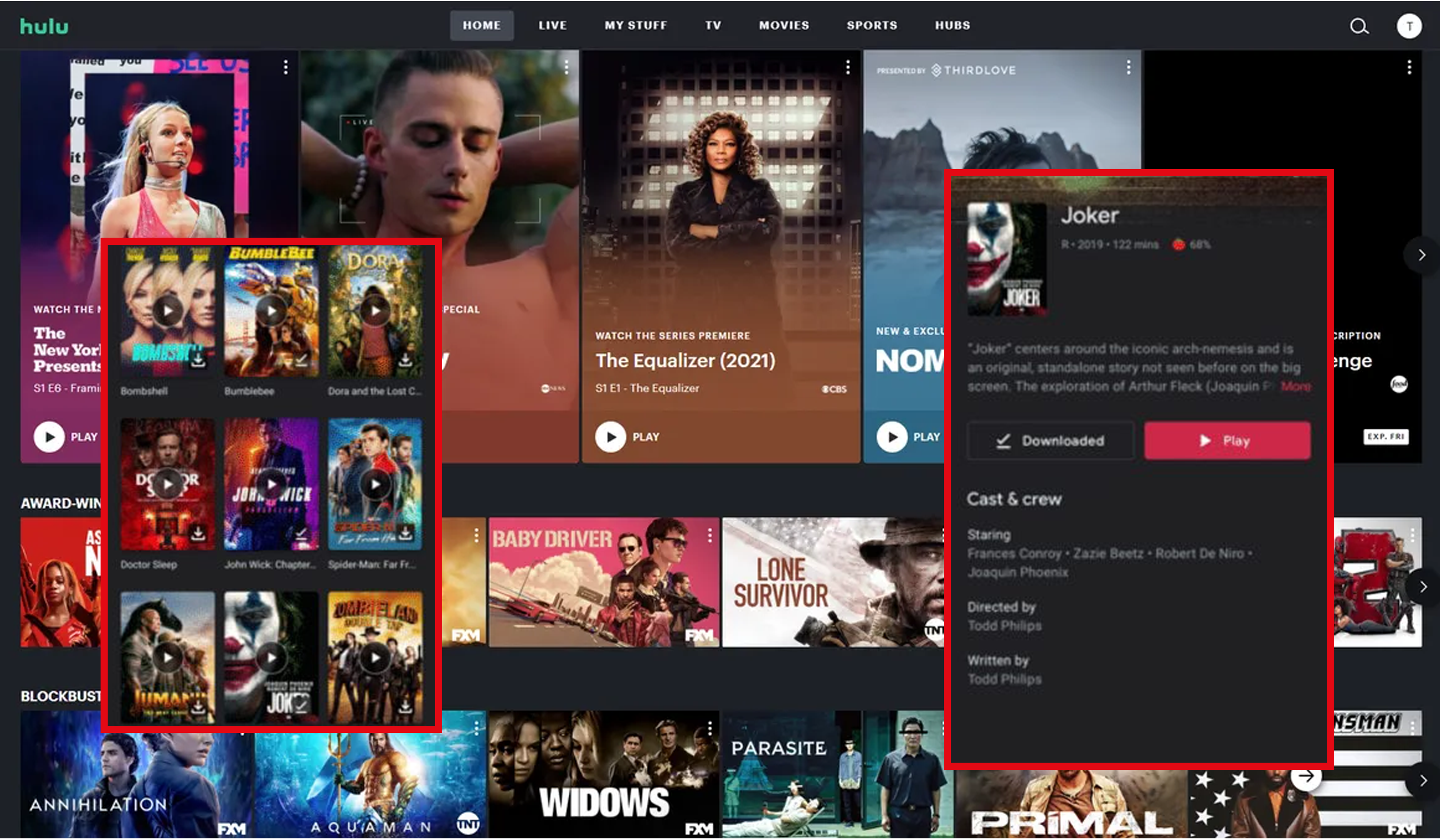Play Dora and the Lost City

[375, 311]
